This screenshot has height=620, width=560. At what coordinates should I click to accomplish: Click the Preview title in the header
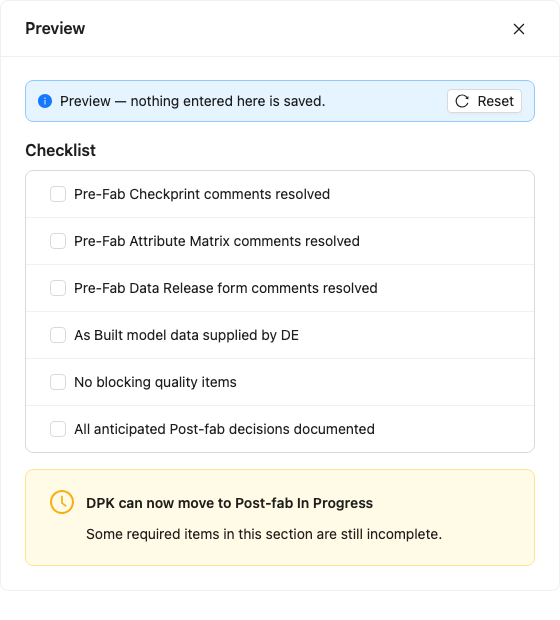(55, 28)
